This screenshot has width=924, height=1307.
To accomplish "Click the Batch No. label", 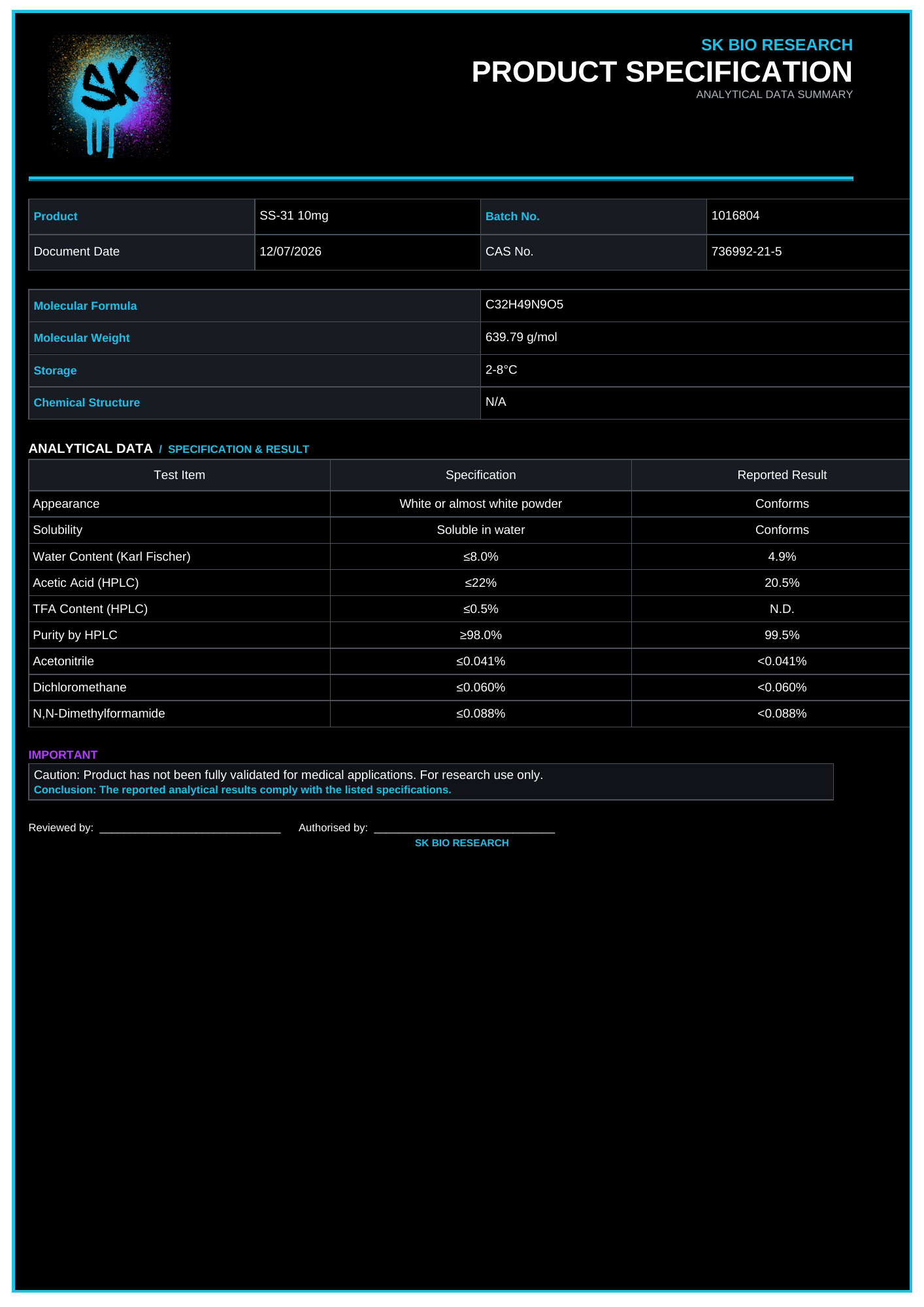I will tap(512, 216).
